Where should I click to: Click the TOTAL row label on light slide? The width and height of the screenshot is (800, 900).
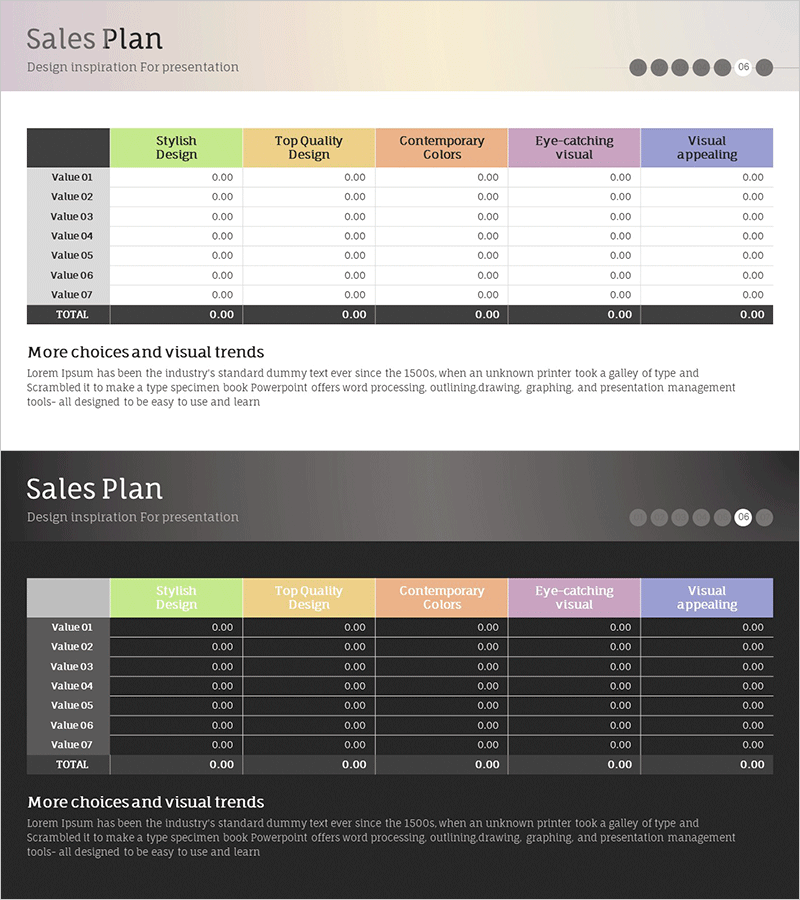click(72, 314)
